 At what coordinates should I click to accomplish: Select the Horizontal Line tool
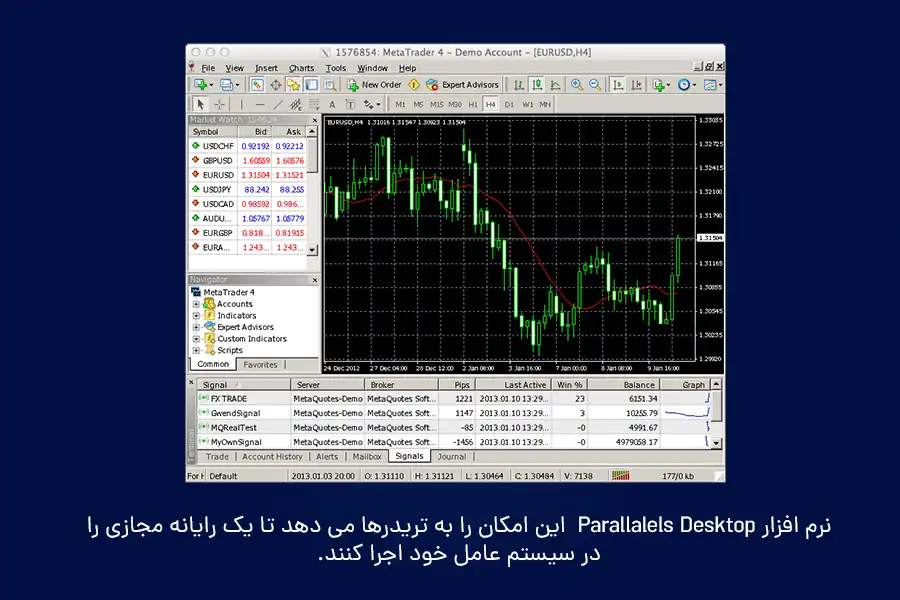click(x=260, y=104)
